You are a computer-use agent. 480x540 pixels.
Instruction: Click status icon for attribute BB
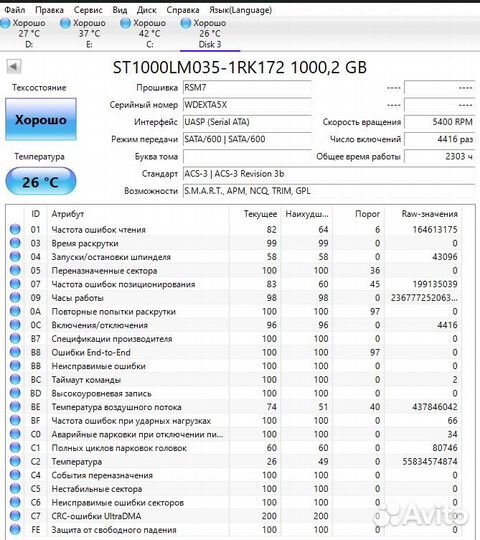[15, 366]
